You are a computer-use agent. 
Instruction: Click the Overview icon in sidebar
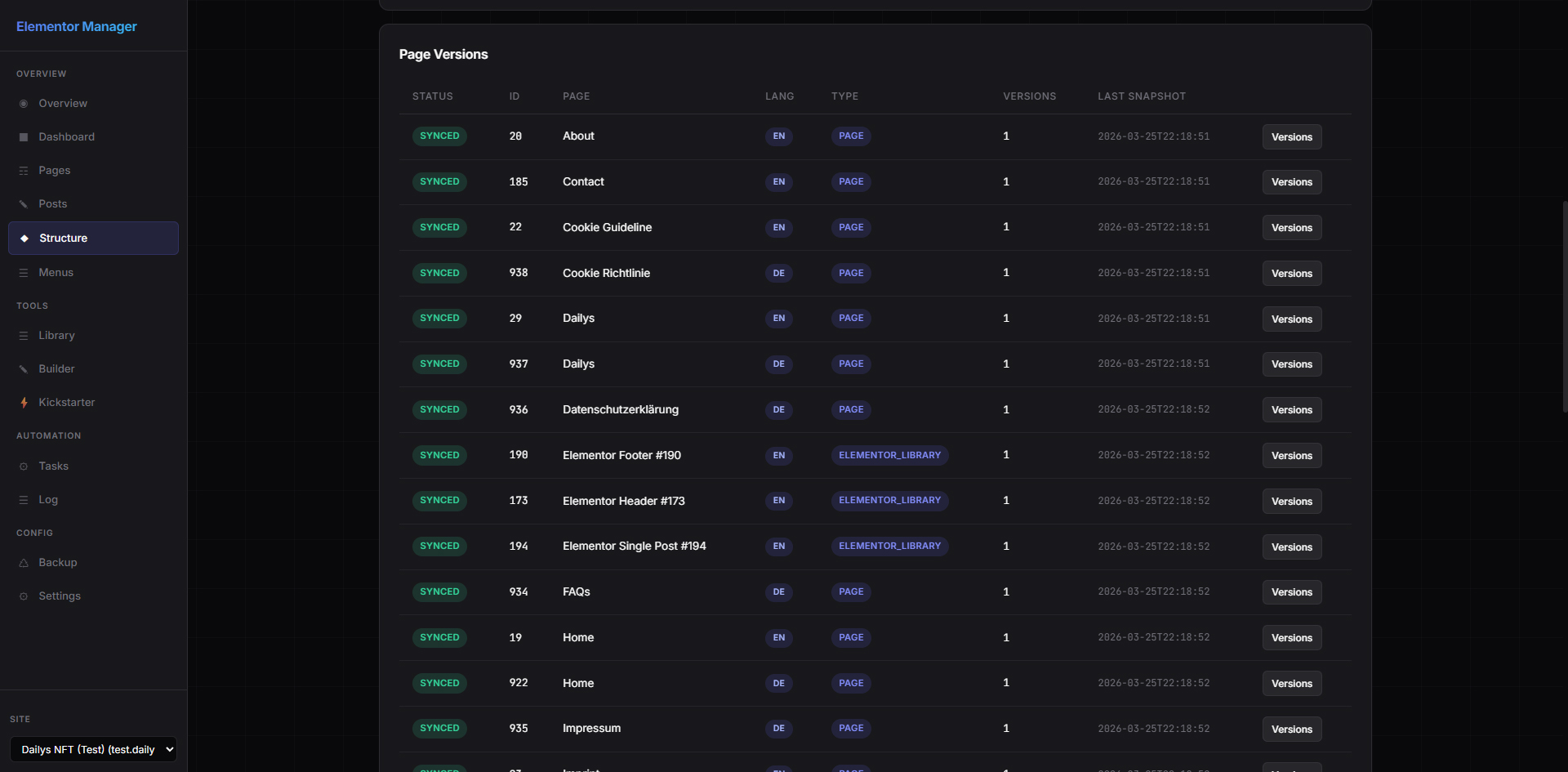(24, 104)
